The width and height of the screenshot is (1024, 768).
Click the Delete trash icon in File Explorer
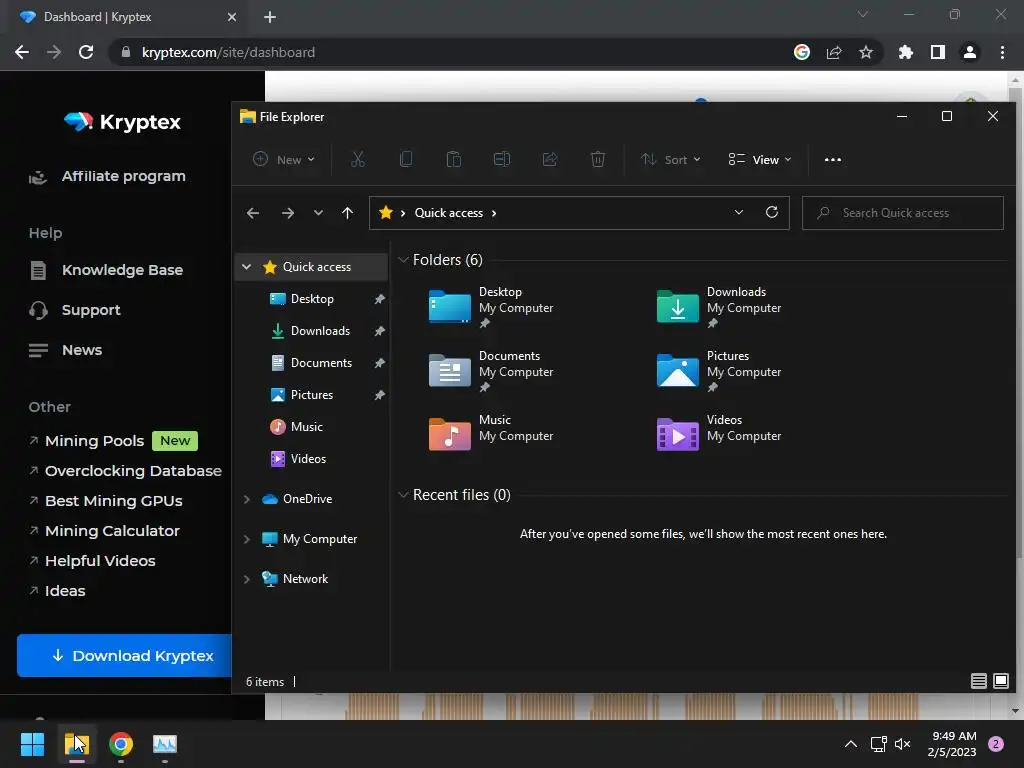[x=598, y=159]
